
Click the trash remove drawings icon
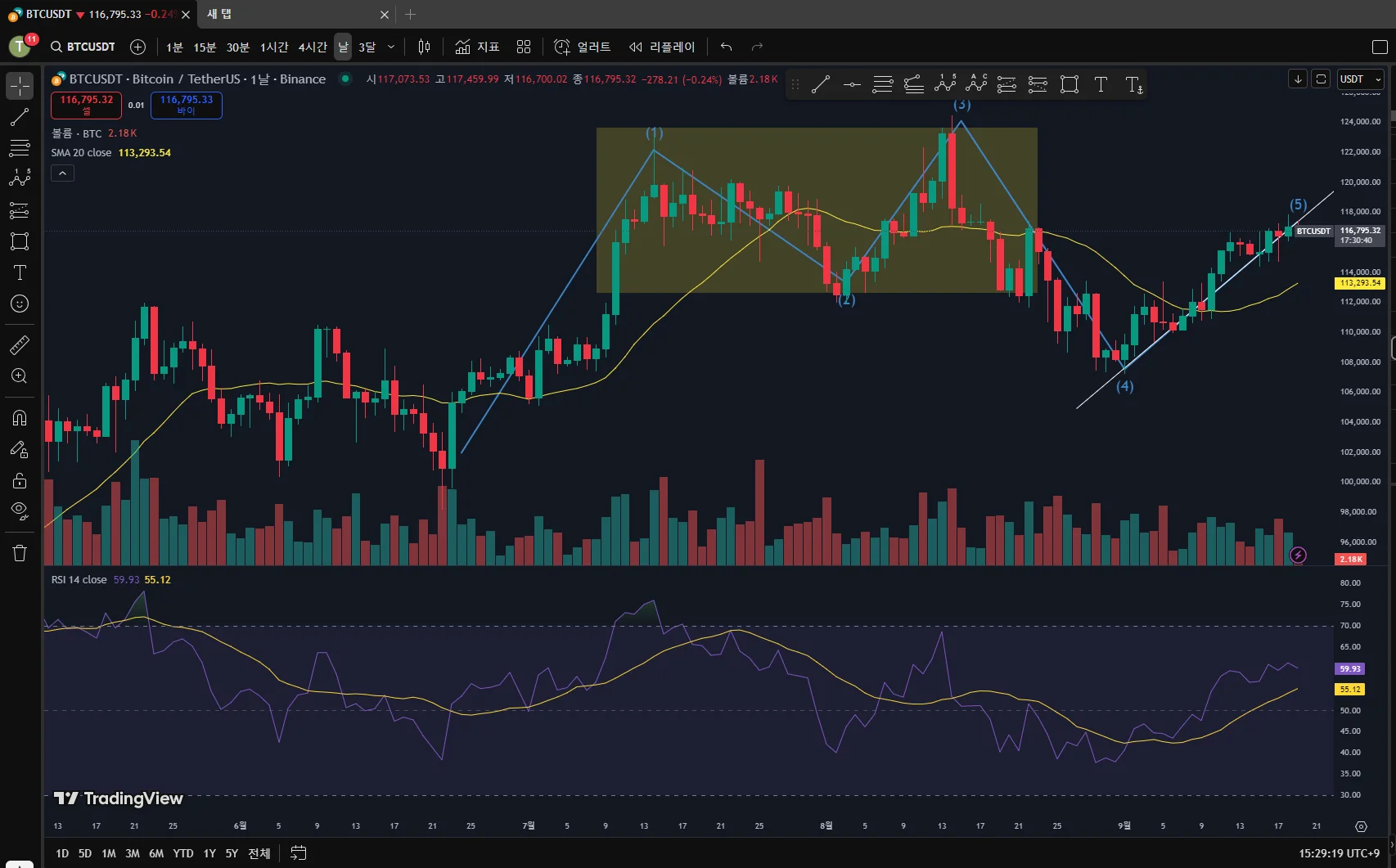[x=20, y=553]
